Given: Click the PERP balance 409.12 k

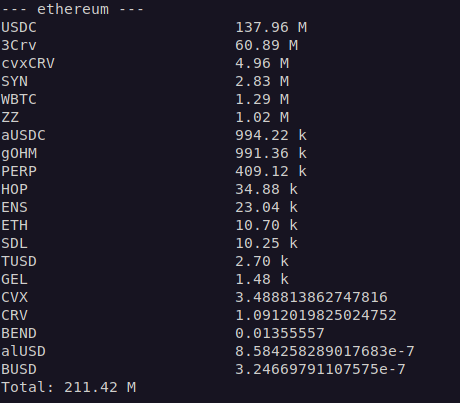Looking at the screenshot, I should [x=271, y=171].
